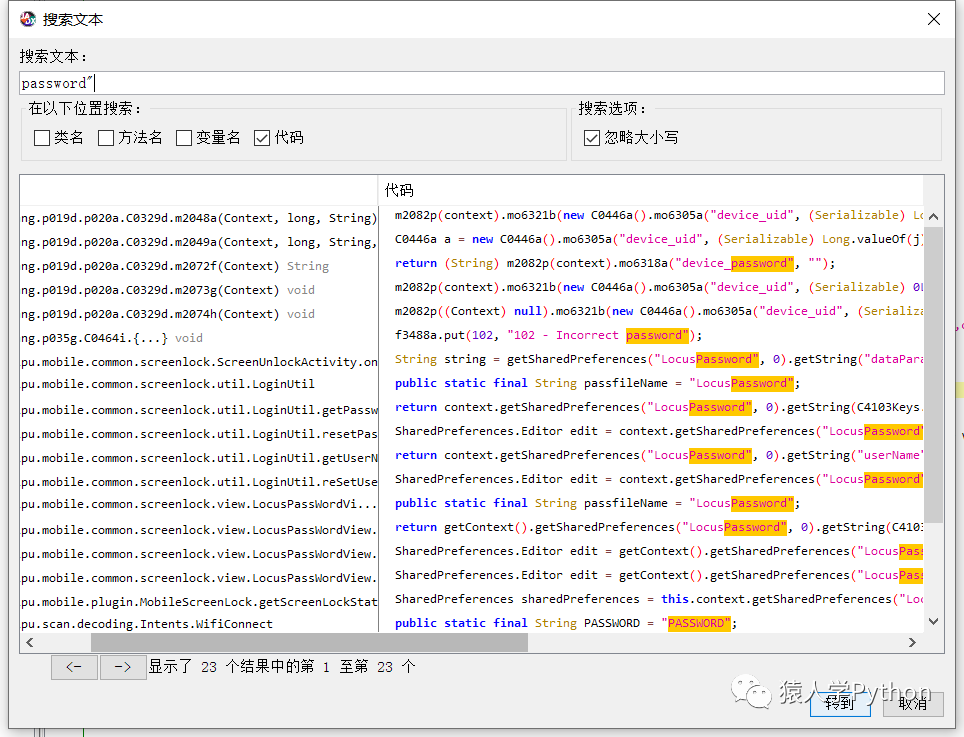
Task: Click the vertical scrollbar down arrow
Action: 933,621
